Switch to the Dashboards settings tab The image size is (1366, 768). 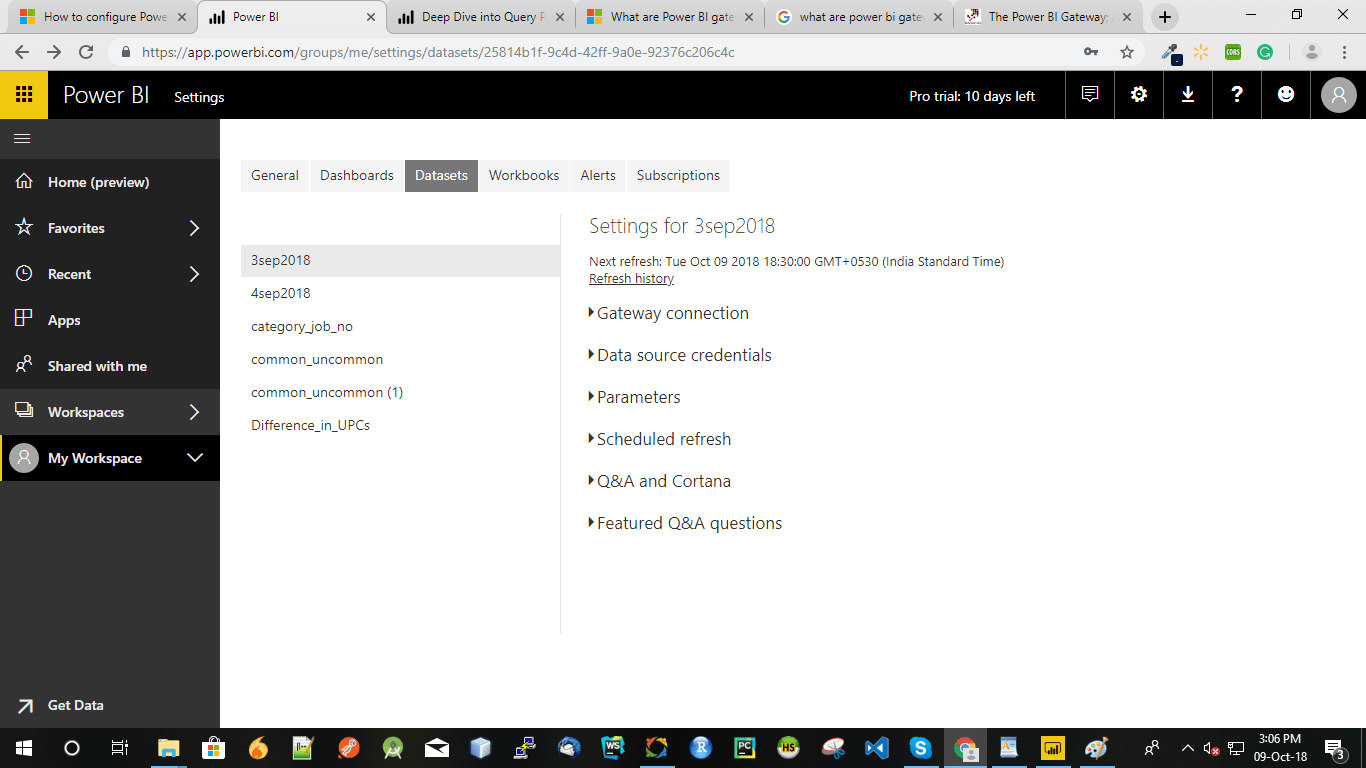(x=357, y=175)
